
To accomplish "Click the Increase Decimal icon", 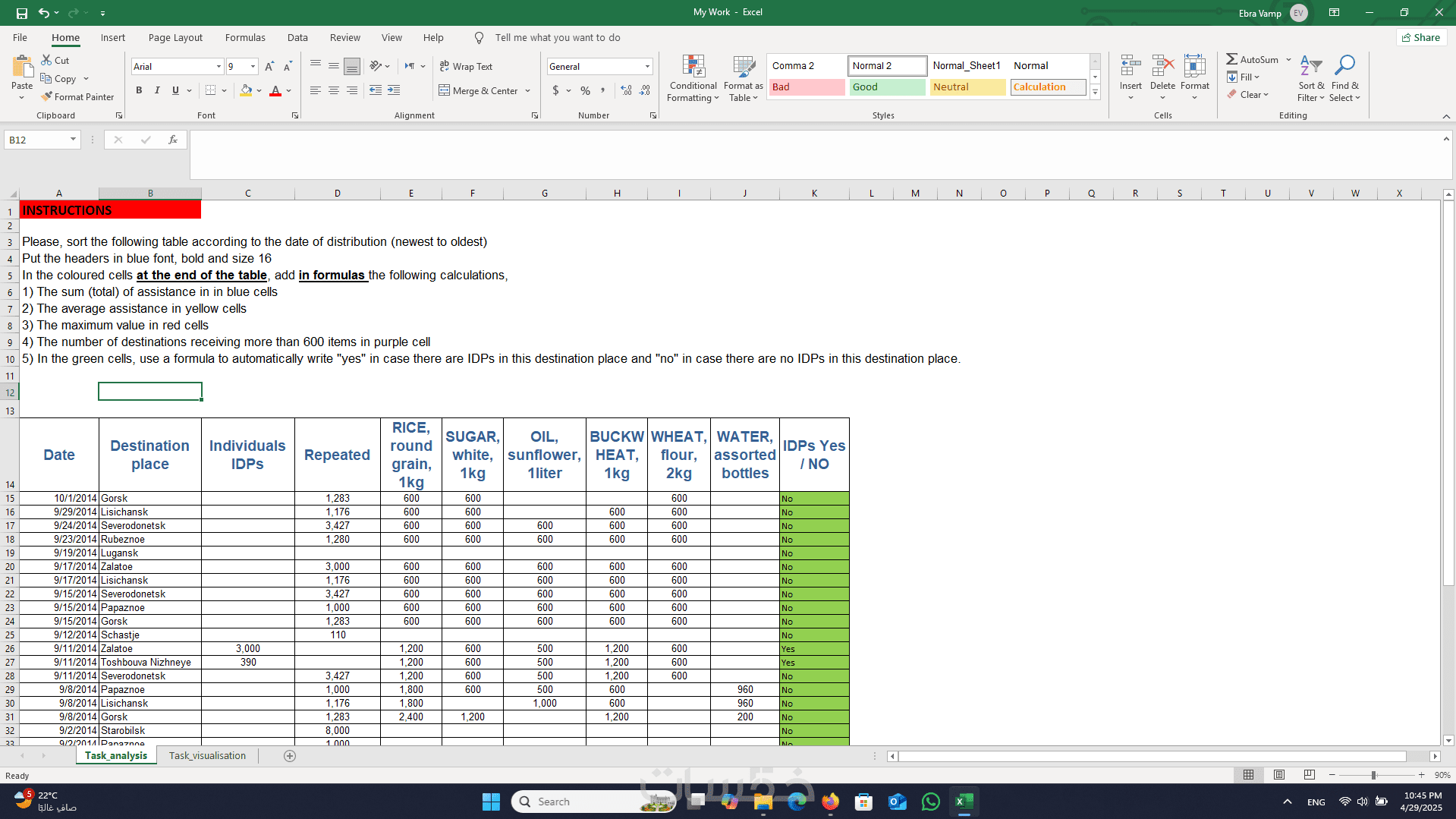I will (626, 90).
